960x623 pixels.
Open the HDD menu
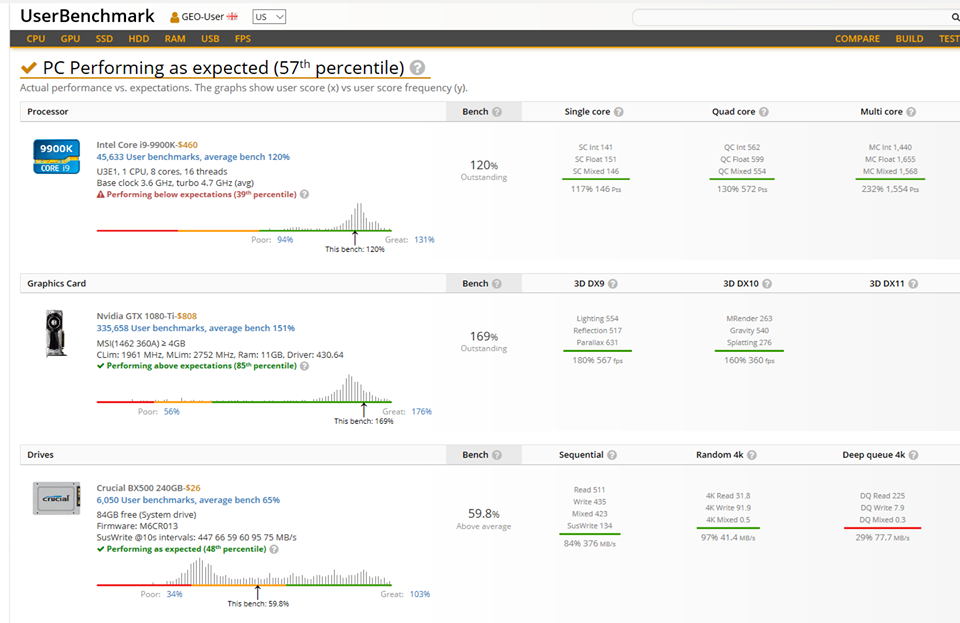(139, 39)
